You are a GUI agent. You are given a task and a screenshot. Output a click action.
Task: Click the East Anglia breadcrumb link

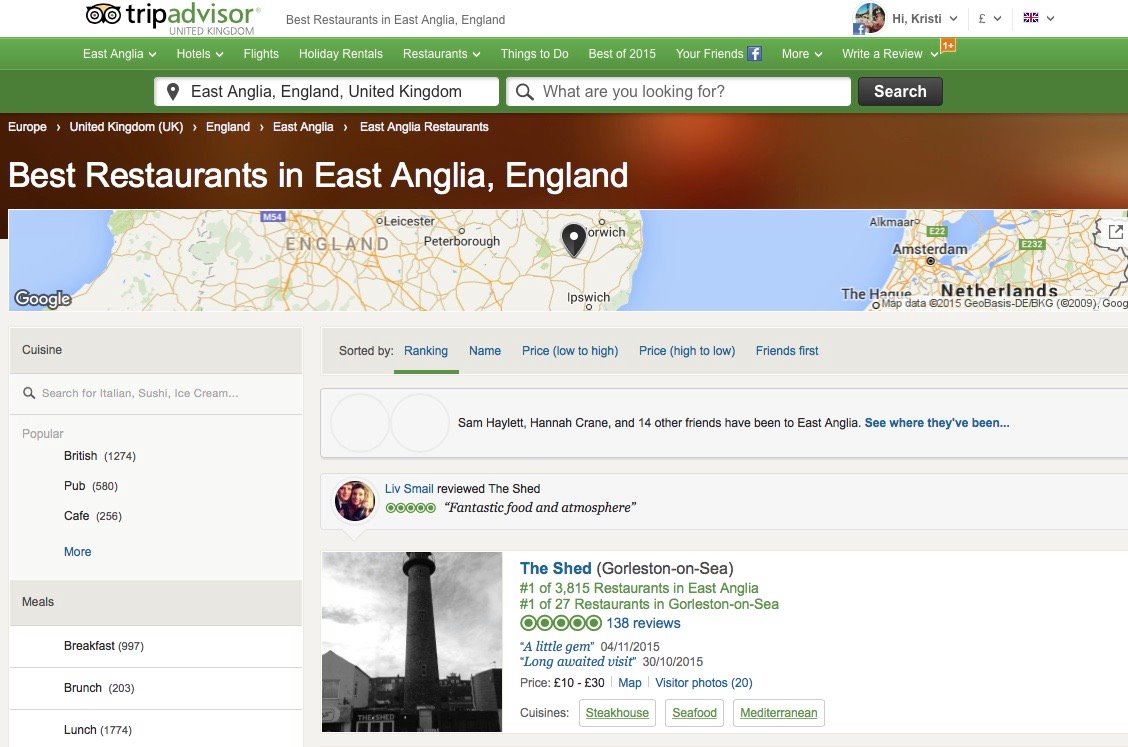point(303,127)
